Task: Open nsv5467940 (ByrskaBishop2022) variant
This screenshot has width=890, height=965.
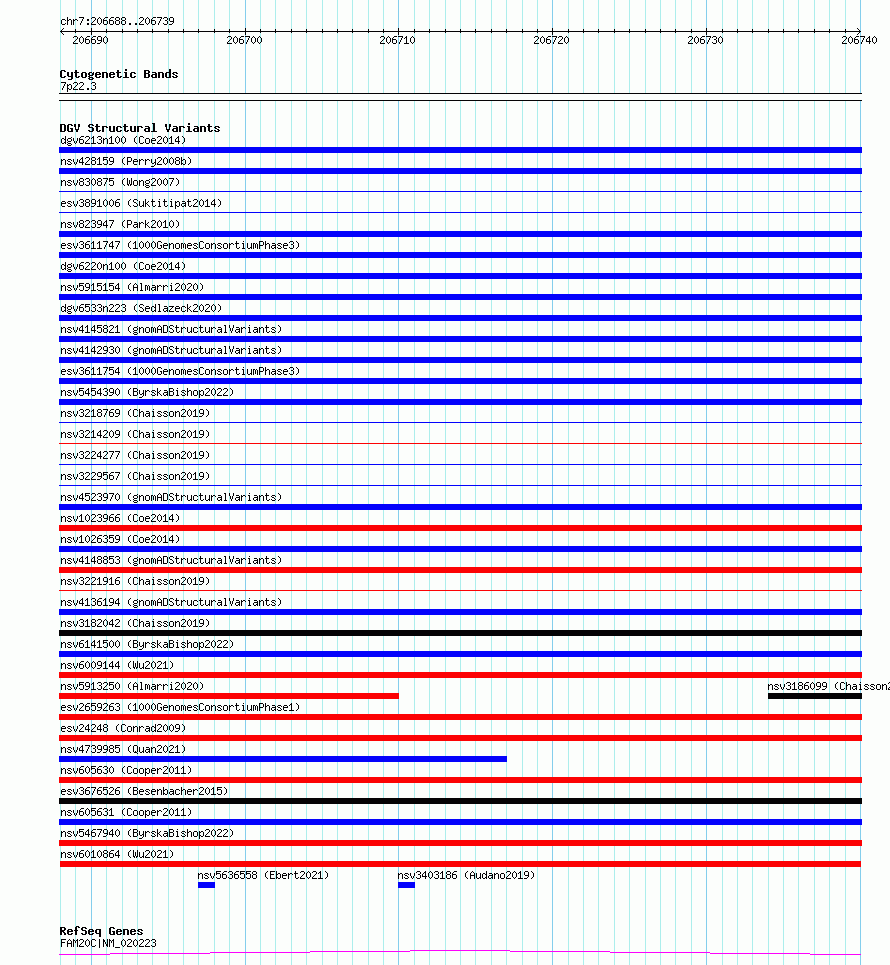Action: click(147, 833)
